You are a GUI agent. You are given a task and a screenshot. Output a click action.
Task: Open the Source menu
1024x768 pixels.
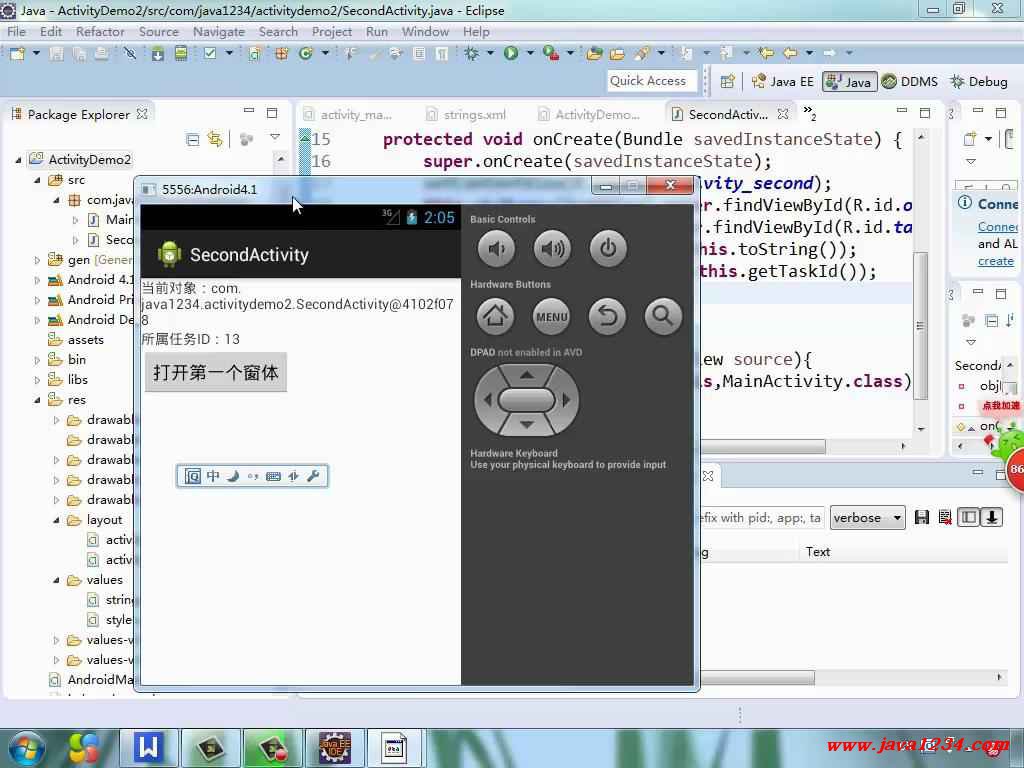coord(159,31)
